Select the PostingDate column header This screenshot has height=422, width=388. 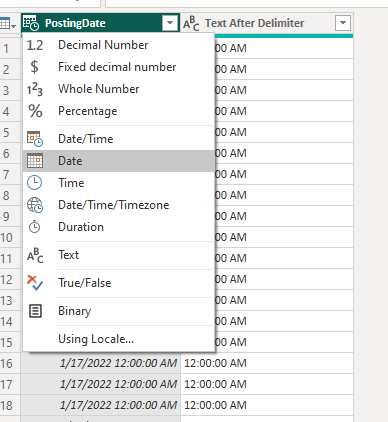100,23
